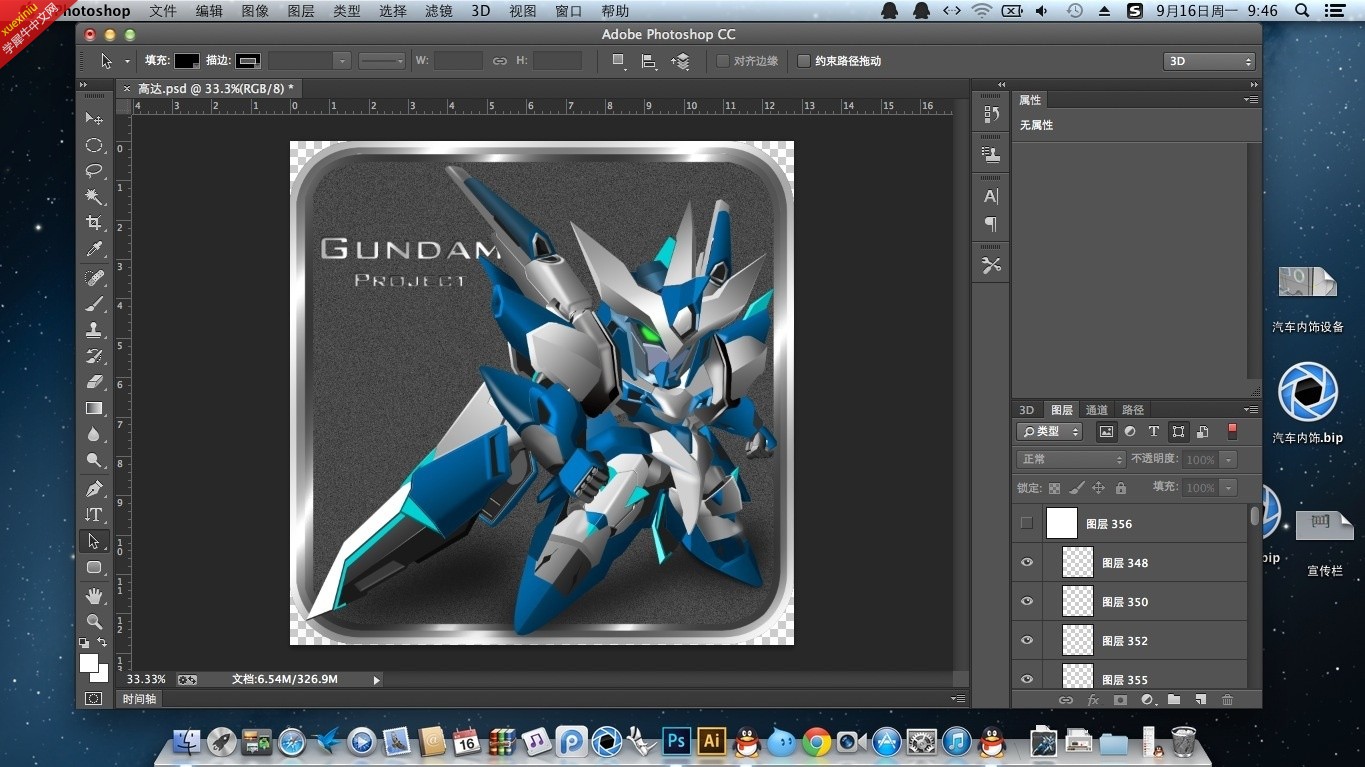Filter layers by pixel type
The image size is (1365, 767).
point(1106,432)
